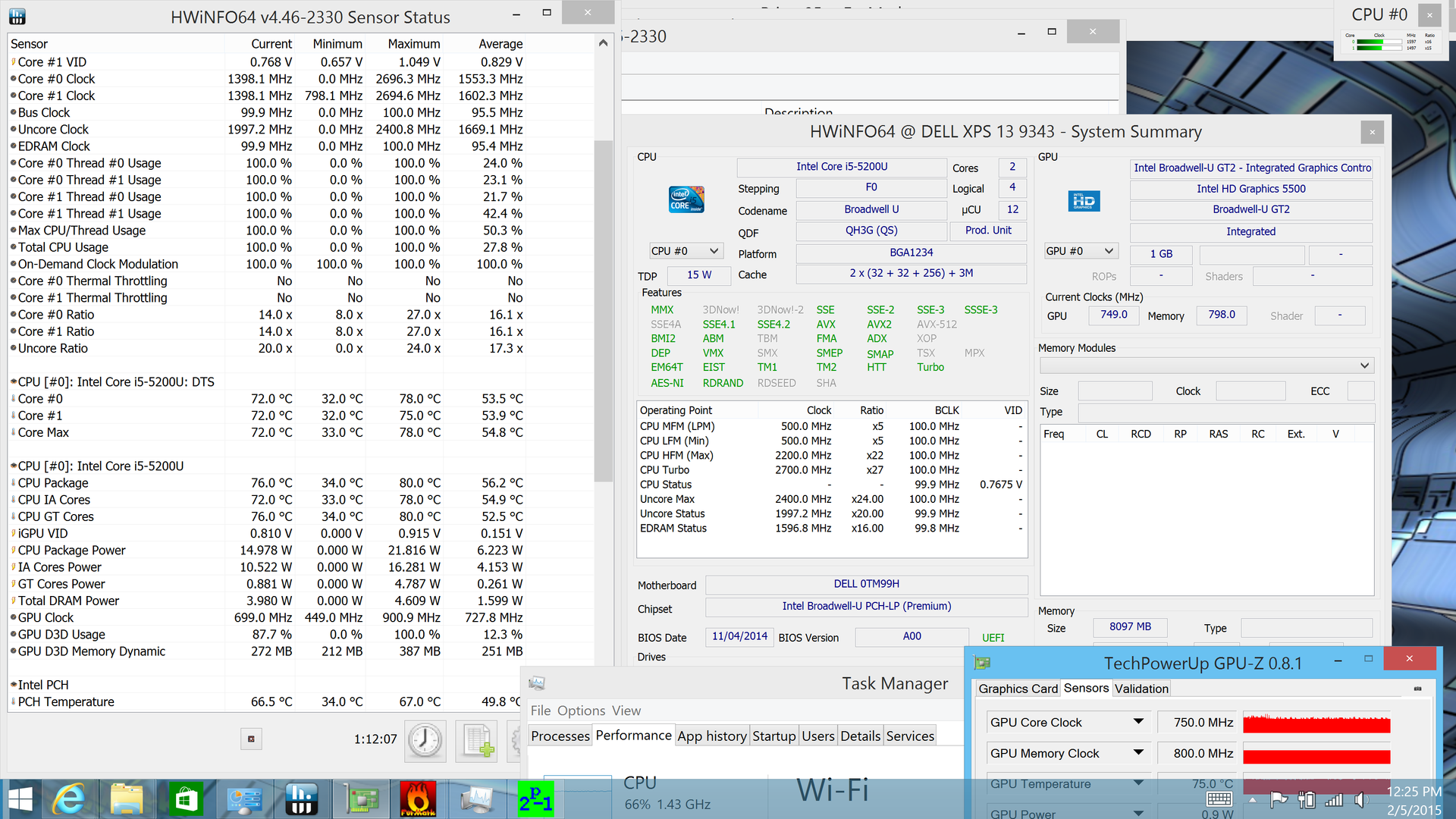Select Performance tab in Task Manager
This screenshot has height=819, width=1456.
(633, 735)
